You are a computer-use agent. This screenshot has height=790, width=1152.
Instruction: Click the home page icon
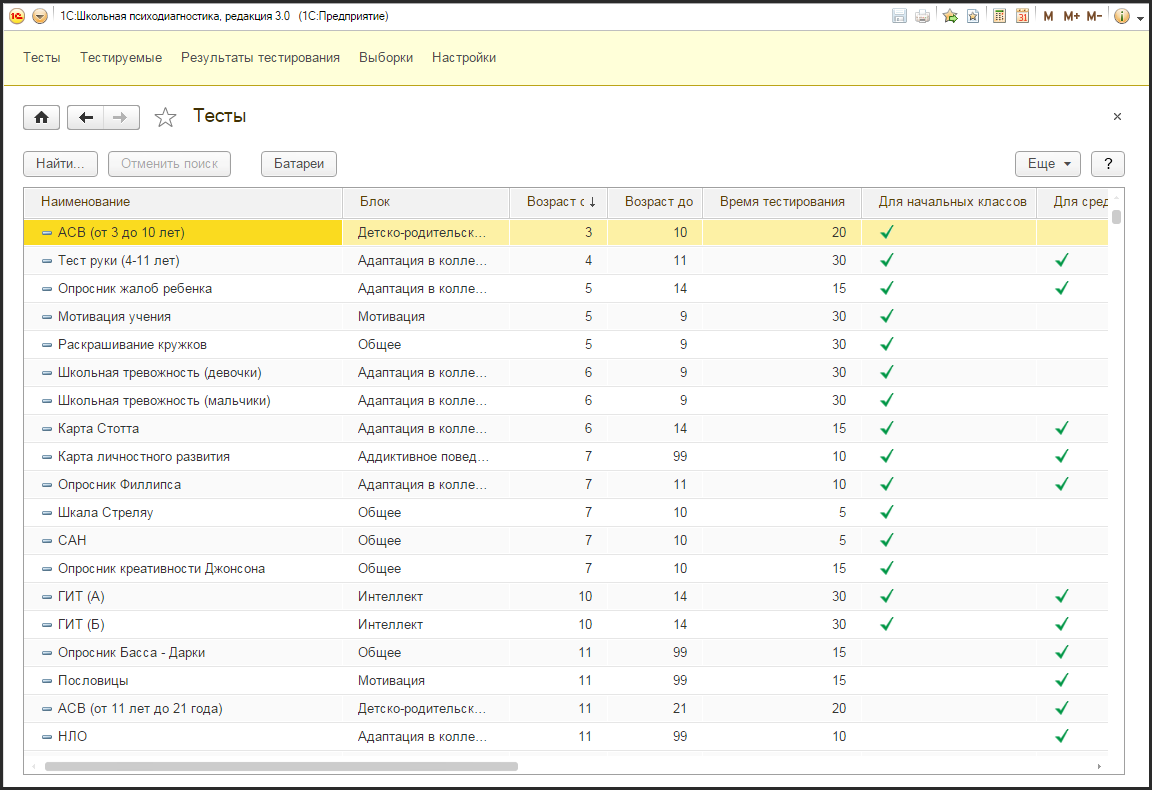tap(41, 118)
